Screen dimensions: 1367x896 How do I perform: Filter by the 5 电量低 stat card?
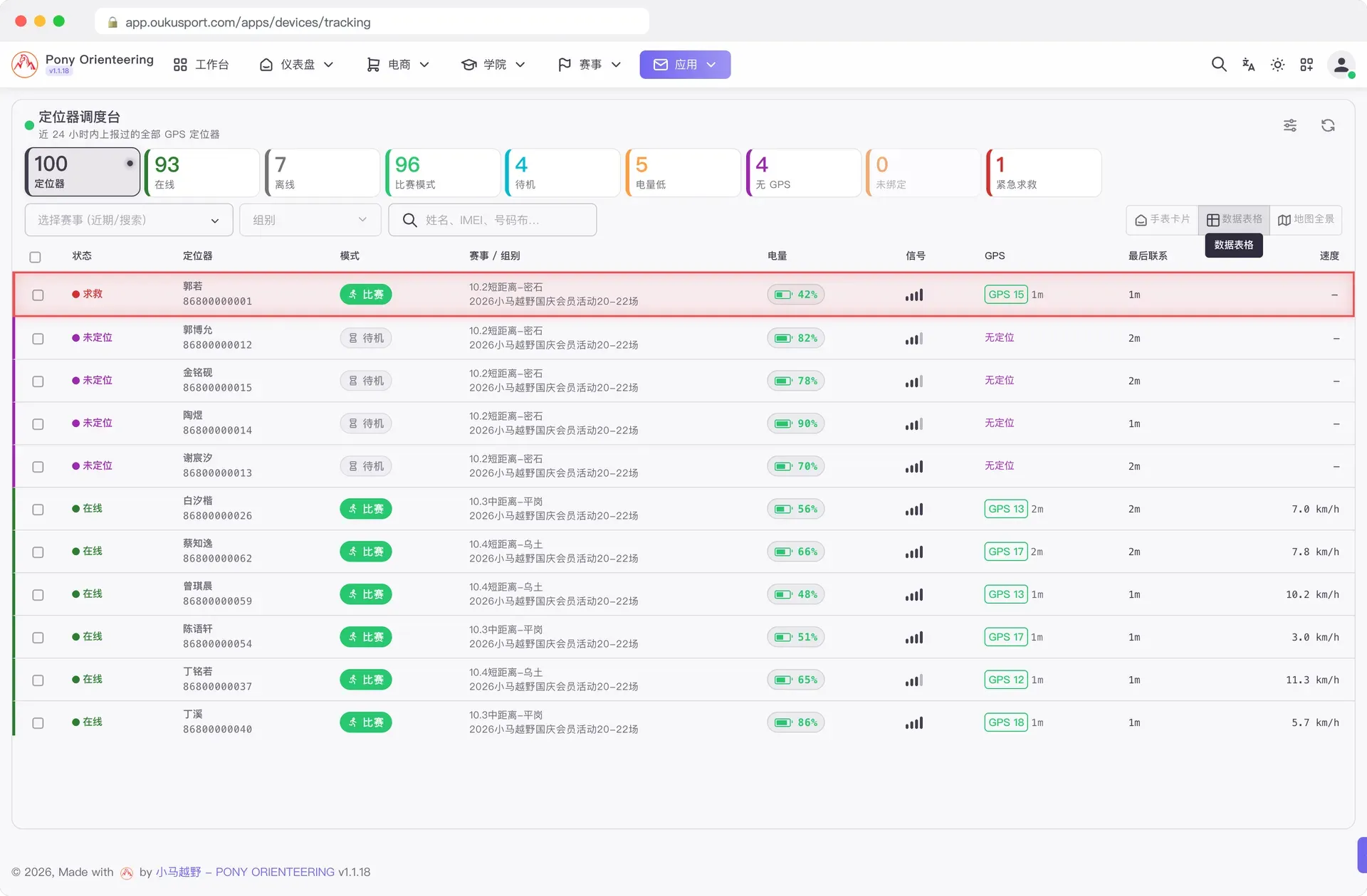coord(683,173)
